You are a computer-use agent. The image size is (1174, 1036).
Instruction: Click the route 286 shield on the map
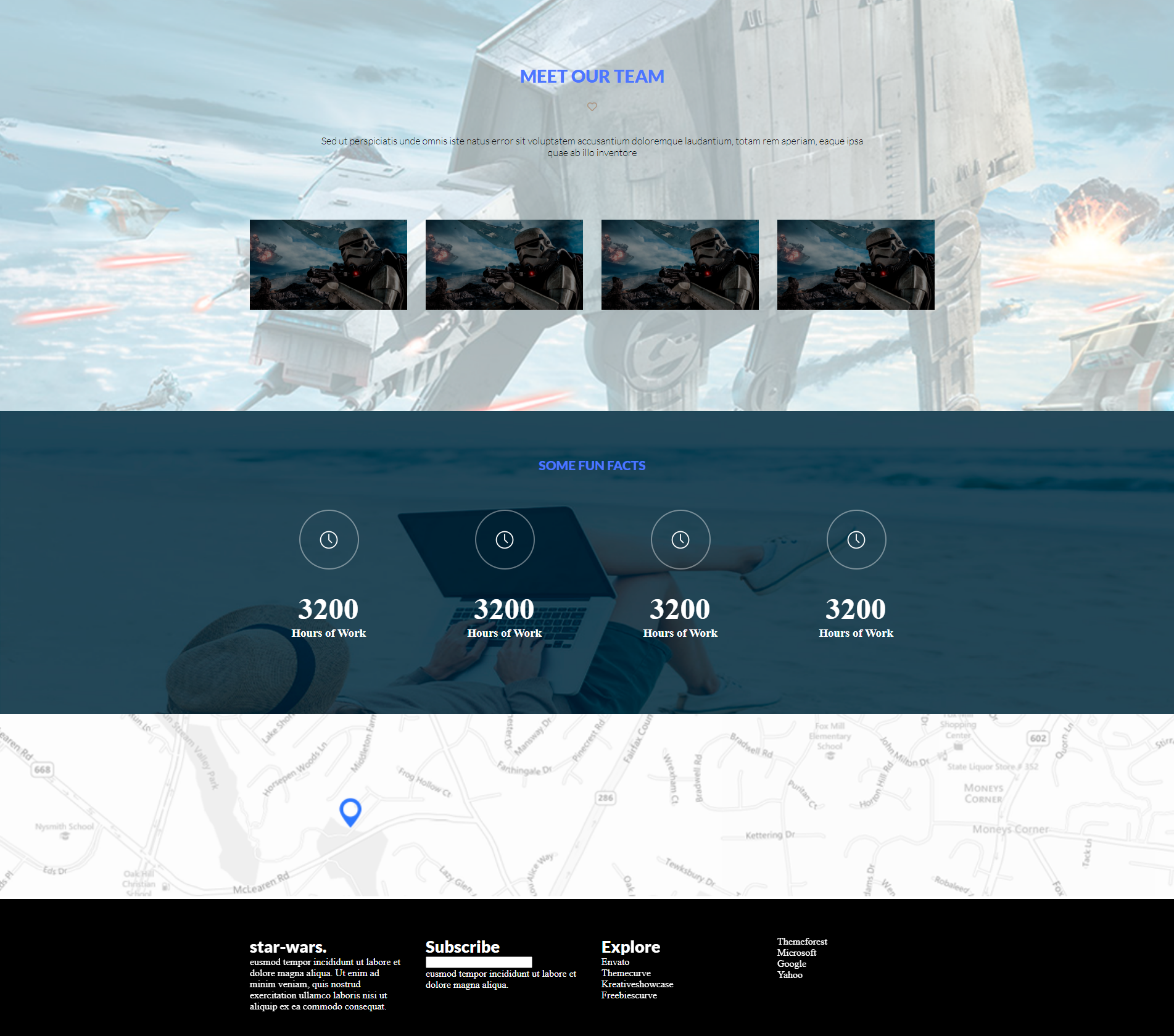[605, 798]
